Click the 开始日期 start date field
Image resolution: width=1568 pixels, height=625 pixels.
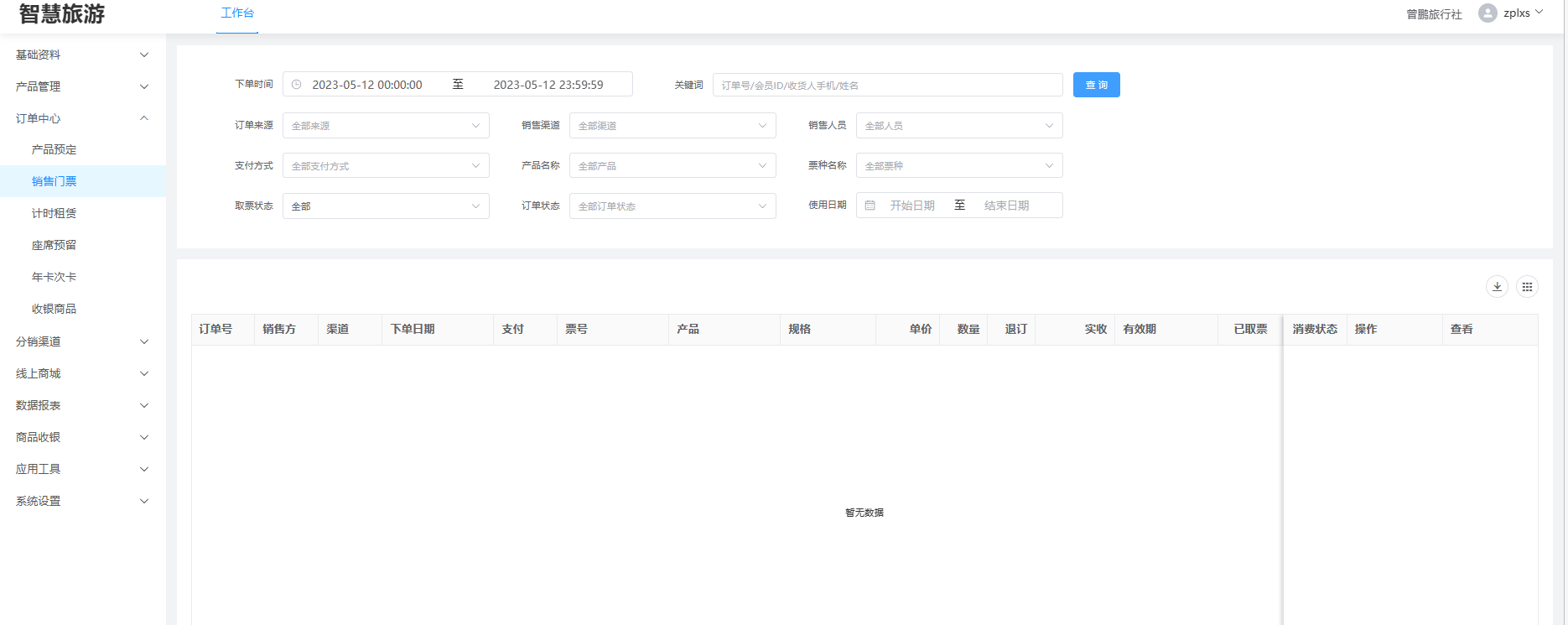pos(912,206)
